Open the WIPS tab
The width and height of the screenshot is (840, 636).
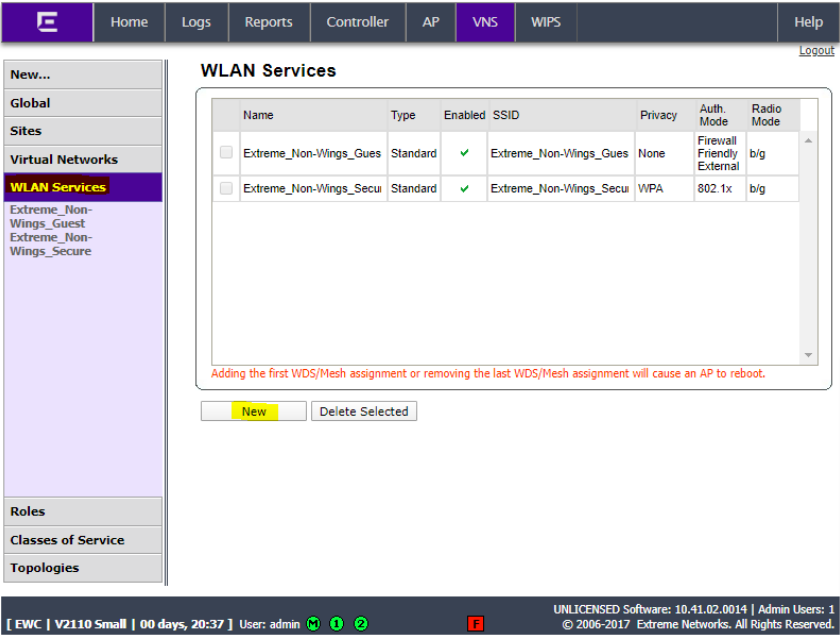point(546,22)
